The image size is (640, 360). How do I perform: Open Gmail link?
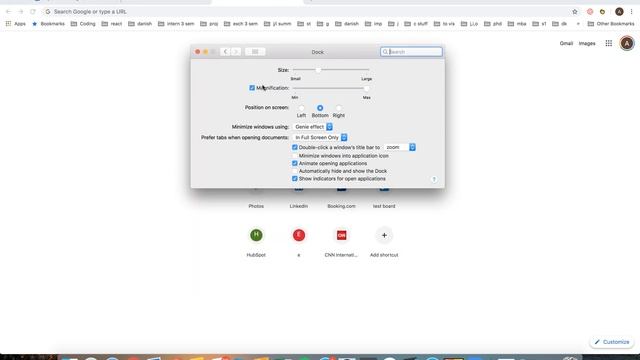click(566, 43)
